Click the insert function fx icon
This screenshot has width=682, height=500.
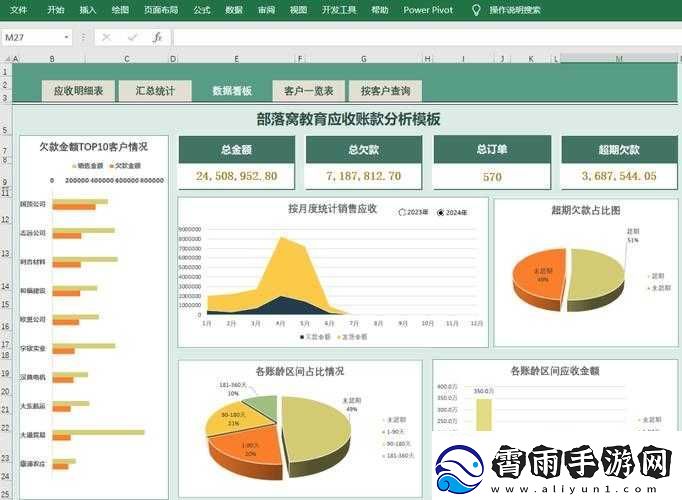point(157,37)
